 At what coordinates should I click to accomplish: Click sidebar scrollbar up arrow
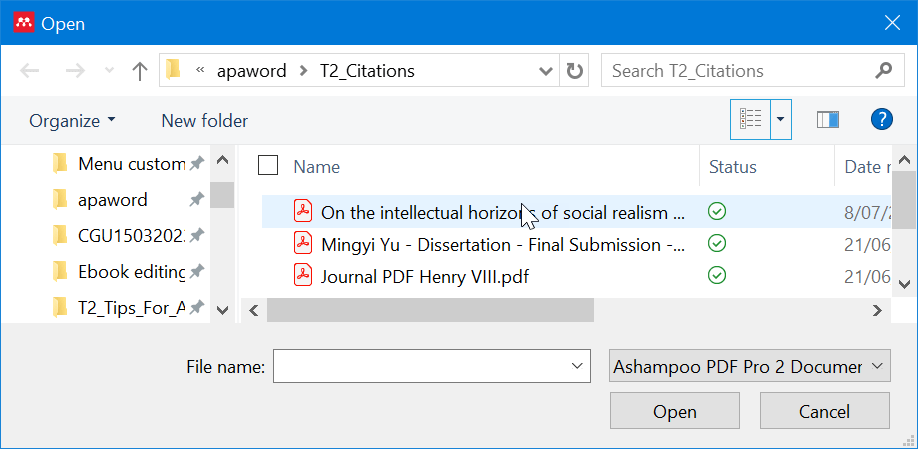(222, 160)
